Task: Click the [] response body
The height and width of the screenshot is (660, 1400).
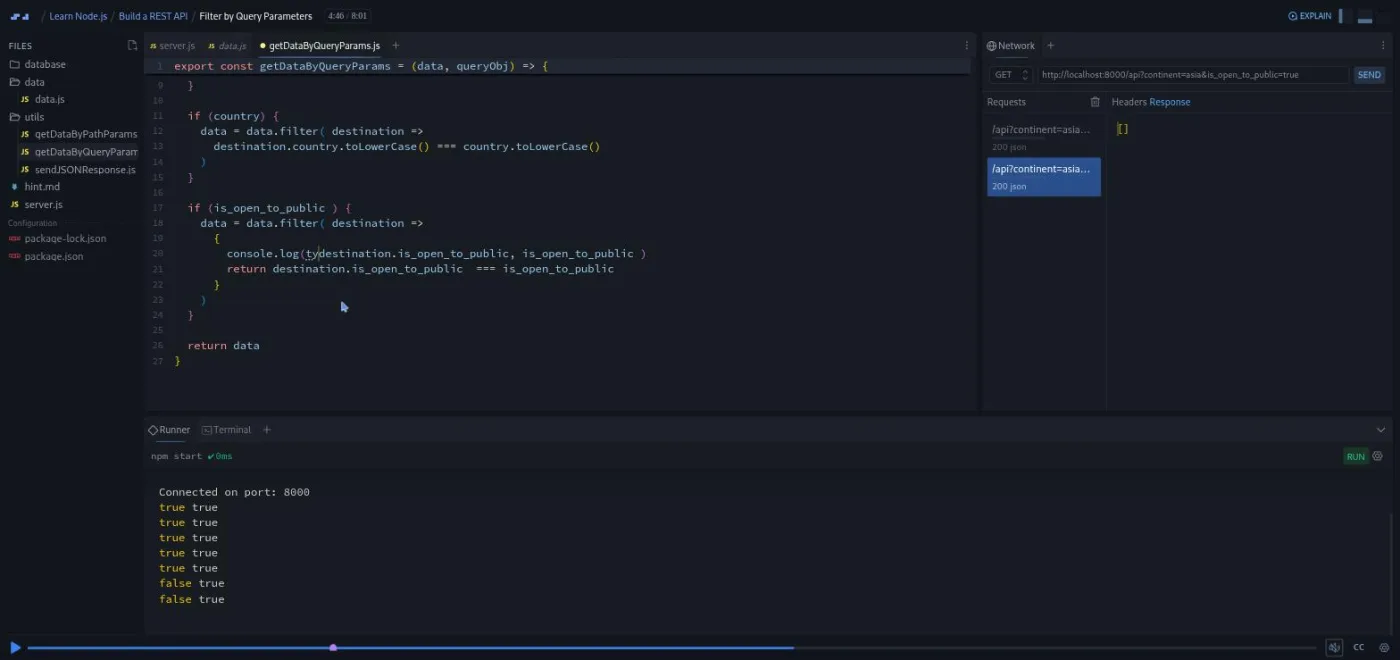Action: (1122, 129)
